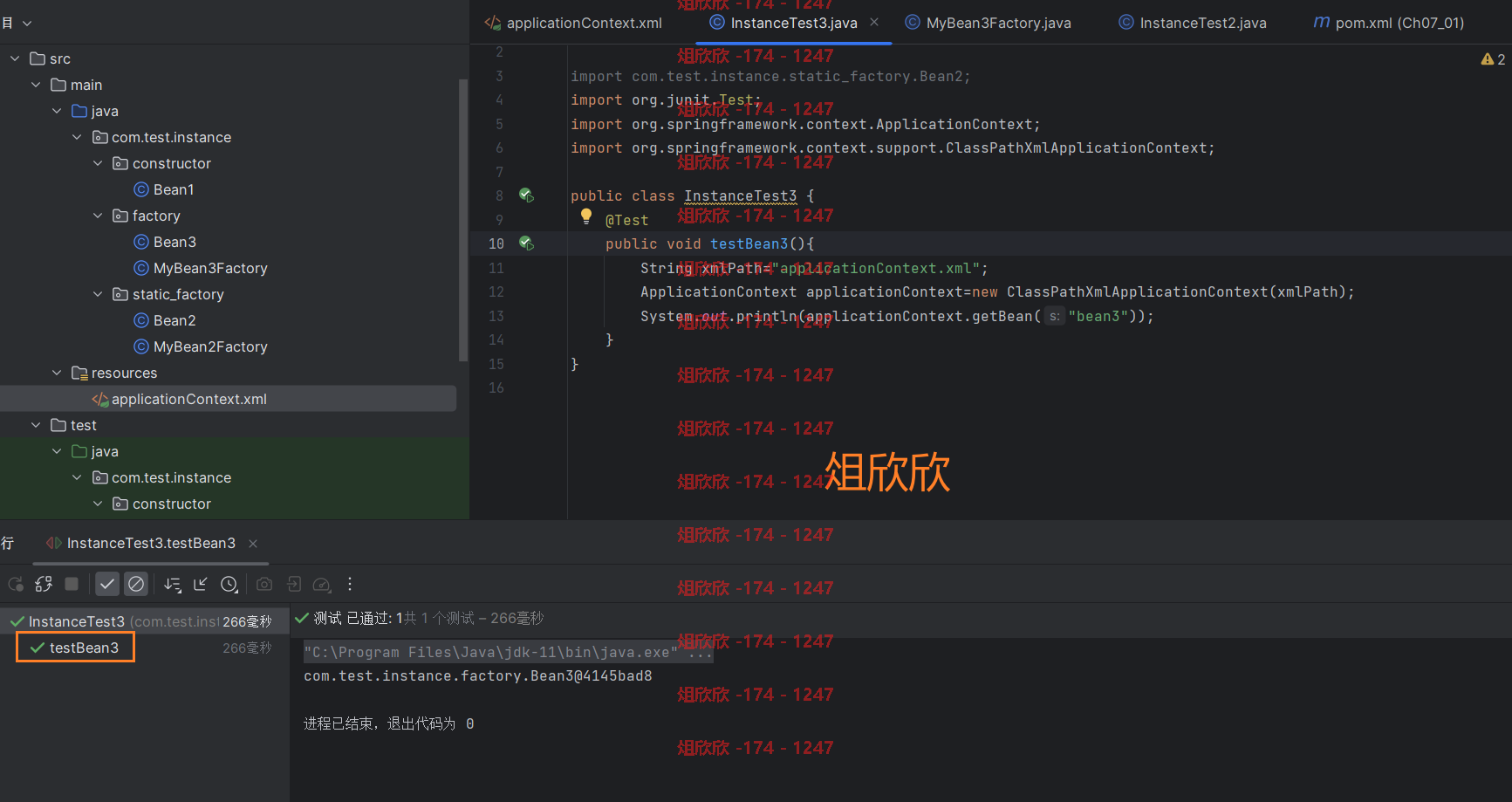Select the resources folder row
Screen dimensions: 1512x802
[x=228, y=373]
